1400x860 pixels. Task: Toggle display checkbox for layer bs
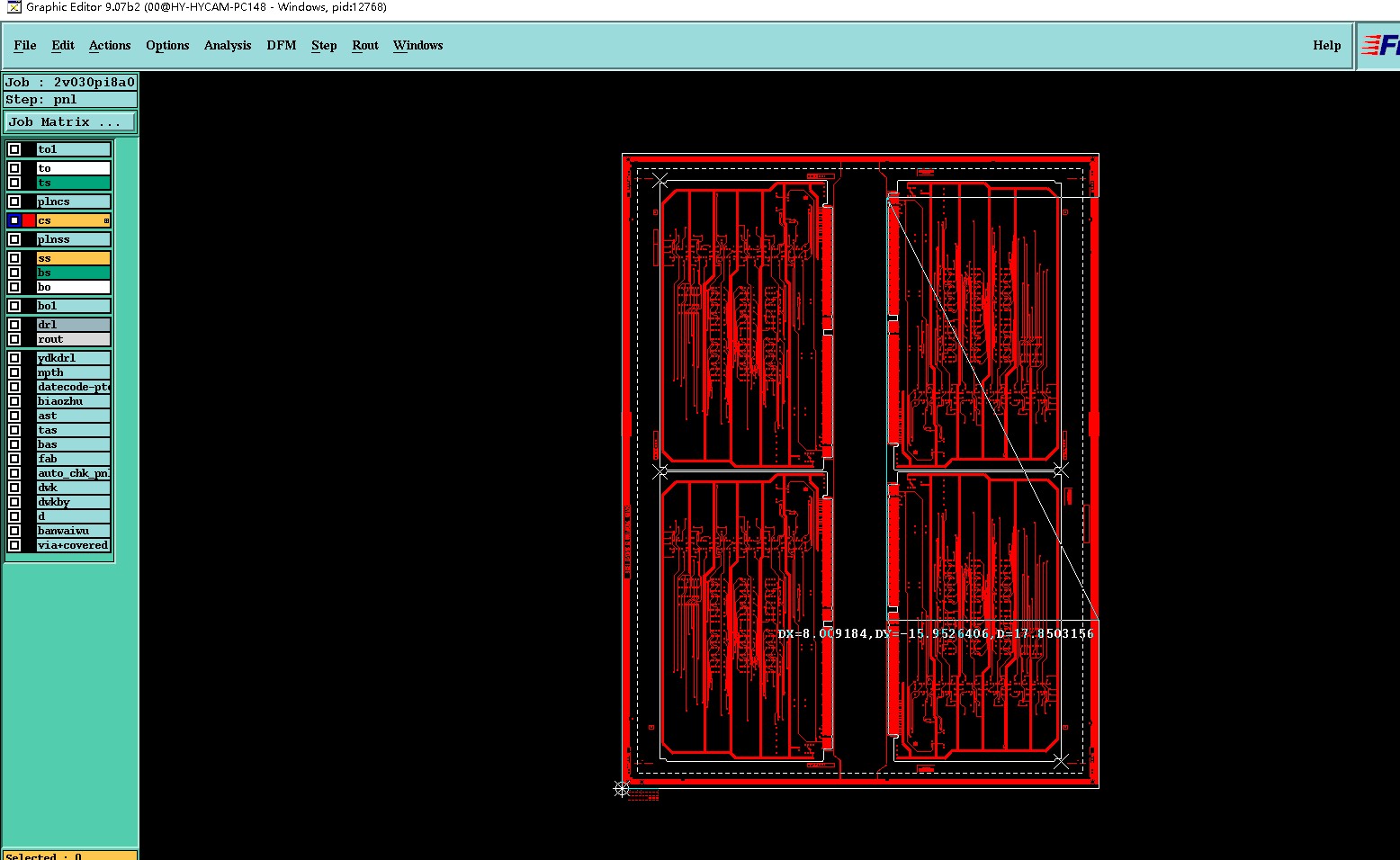(x=14, y=273)
